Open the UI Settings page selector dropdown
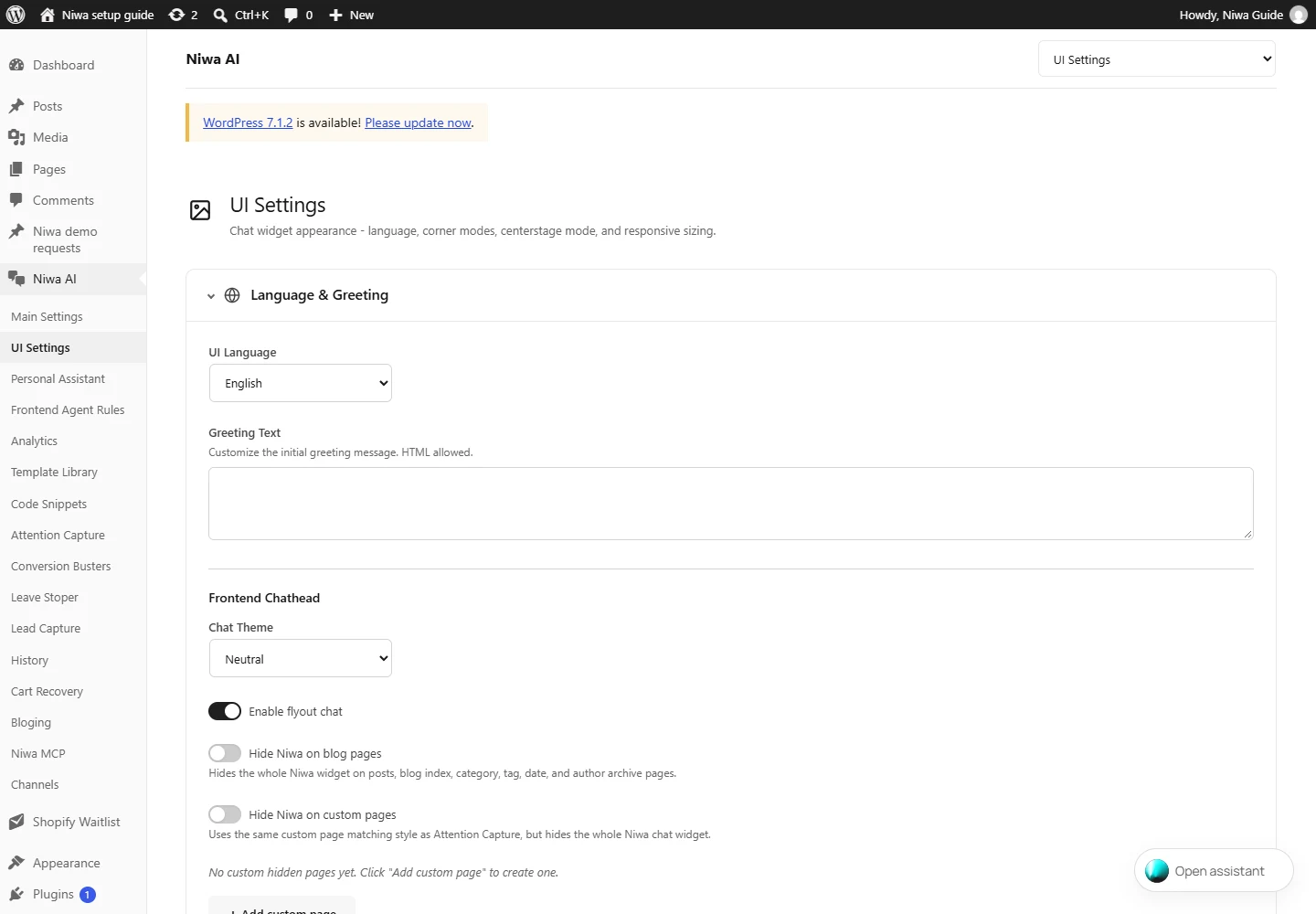 [x=1157, y=59]
